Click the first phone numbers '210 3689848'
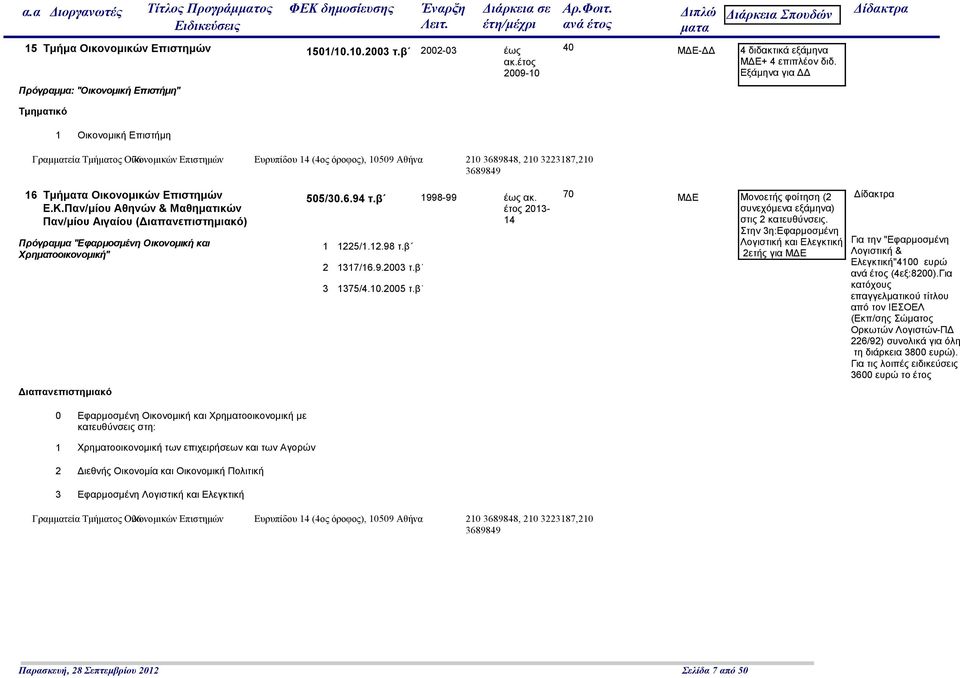Viewport: 960px width, 678px height. coord(529,165)
